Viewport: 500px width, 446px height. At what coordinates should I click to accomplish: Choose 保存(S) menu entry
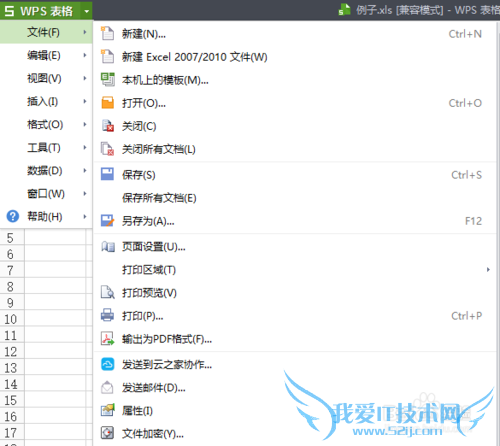pos(295,175)
